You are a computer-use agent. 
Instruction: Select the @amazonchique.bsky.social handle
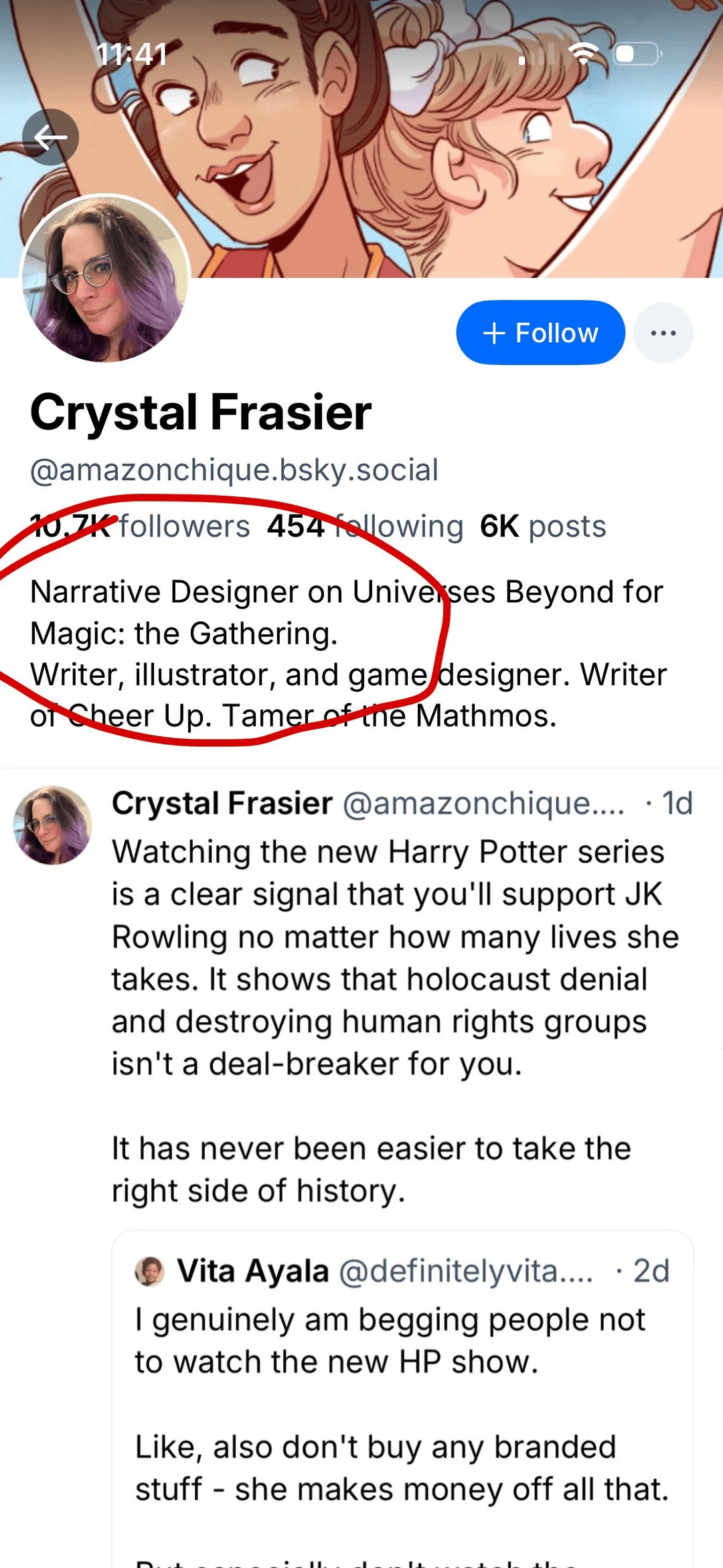click(x=234, y=470)
